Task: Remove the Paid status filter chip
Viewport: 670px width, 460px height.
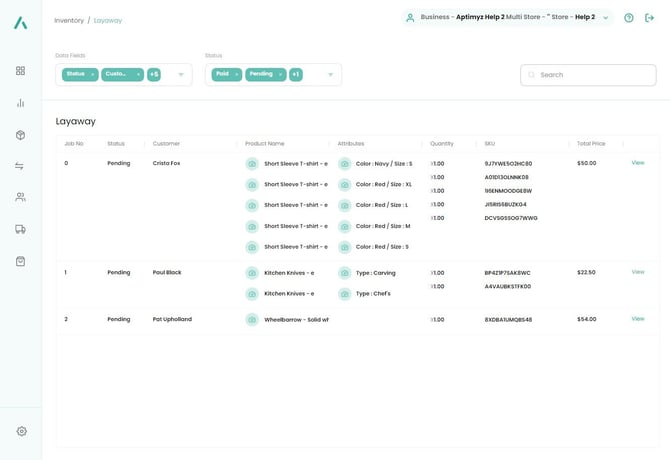Action: [x=237, y=74]
